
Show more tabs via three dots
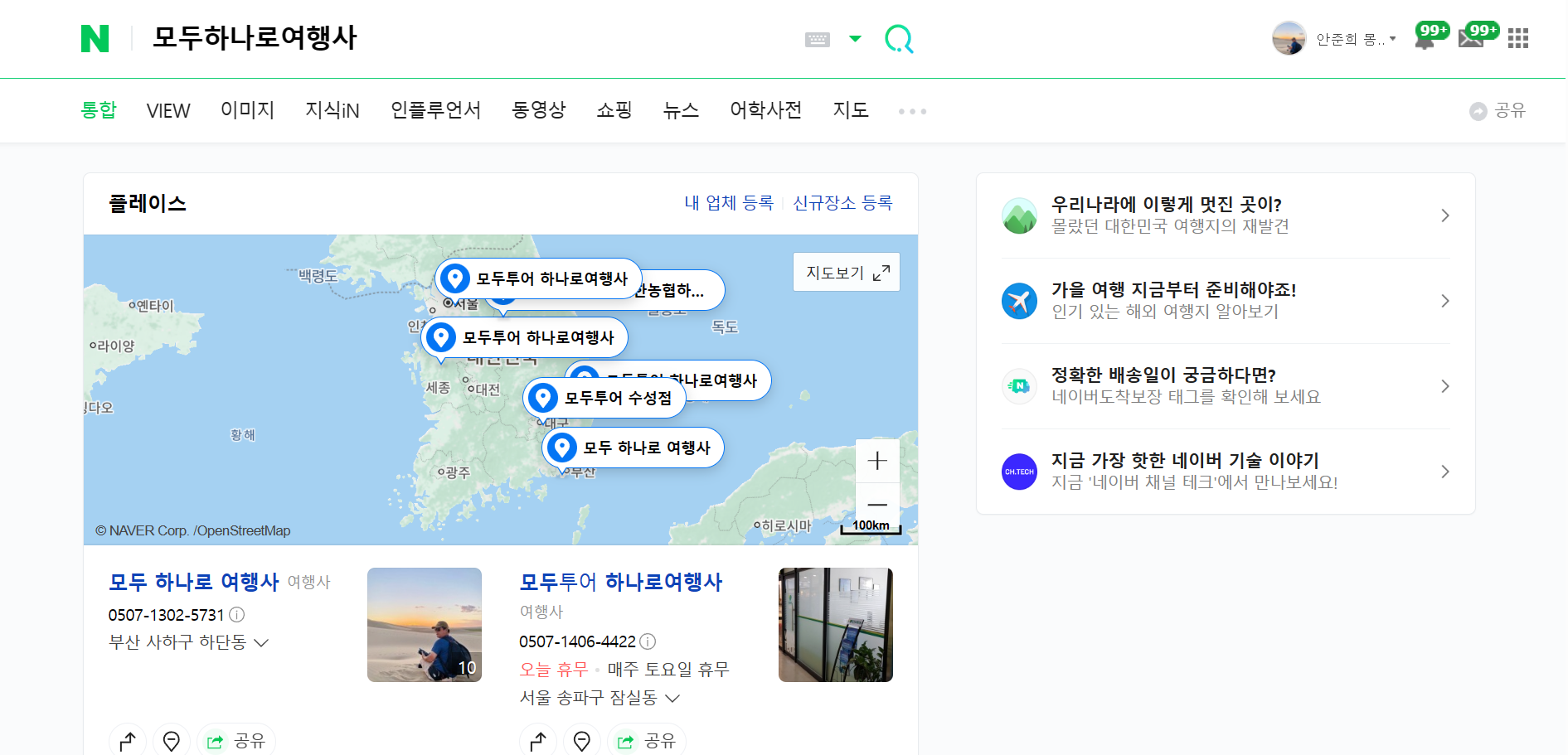click(912, 111)
